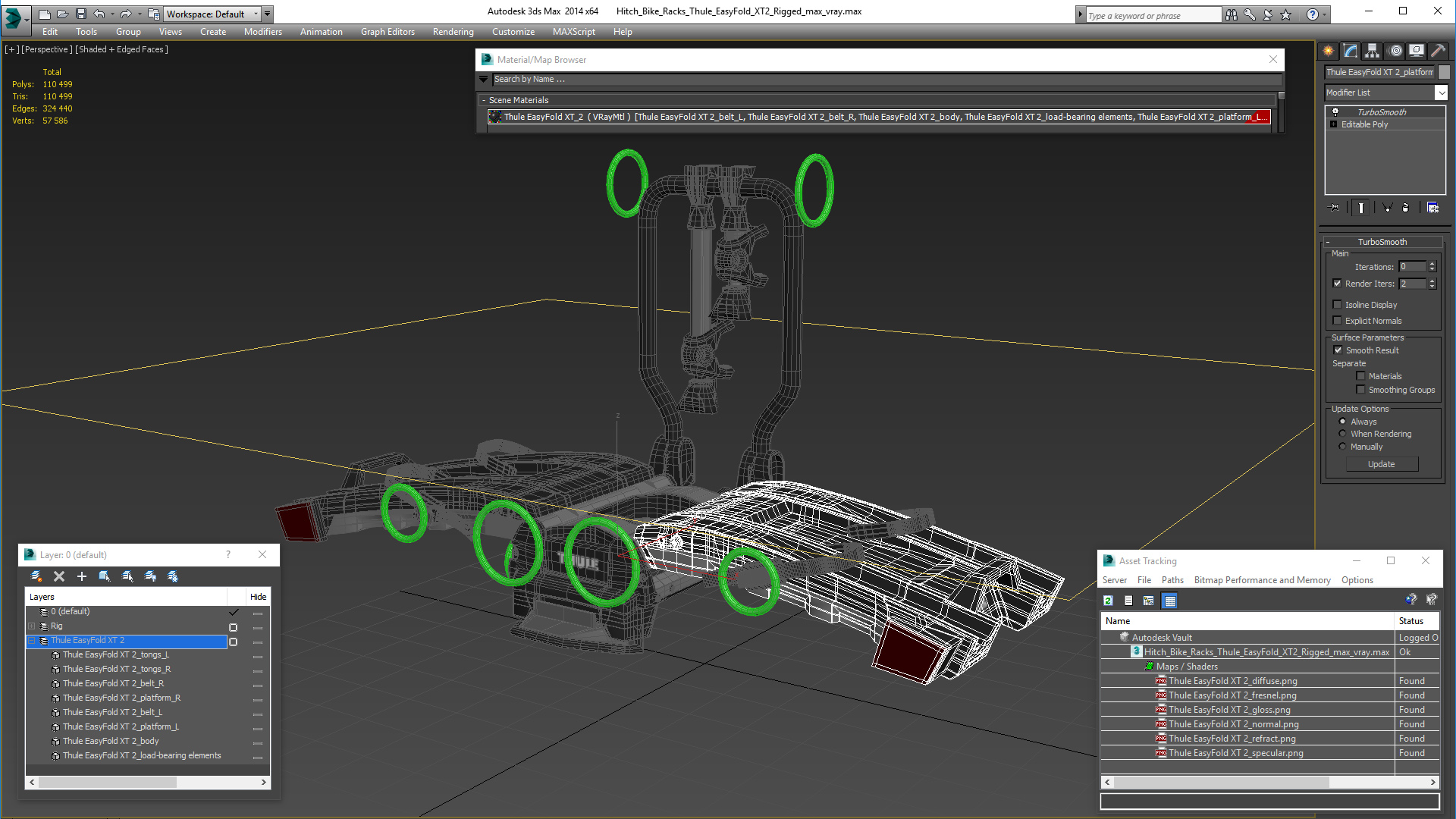Open Bitmap Performance and Memory menu
This screenshot has height=819, width=1456.
1263,580
